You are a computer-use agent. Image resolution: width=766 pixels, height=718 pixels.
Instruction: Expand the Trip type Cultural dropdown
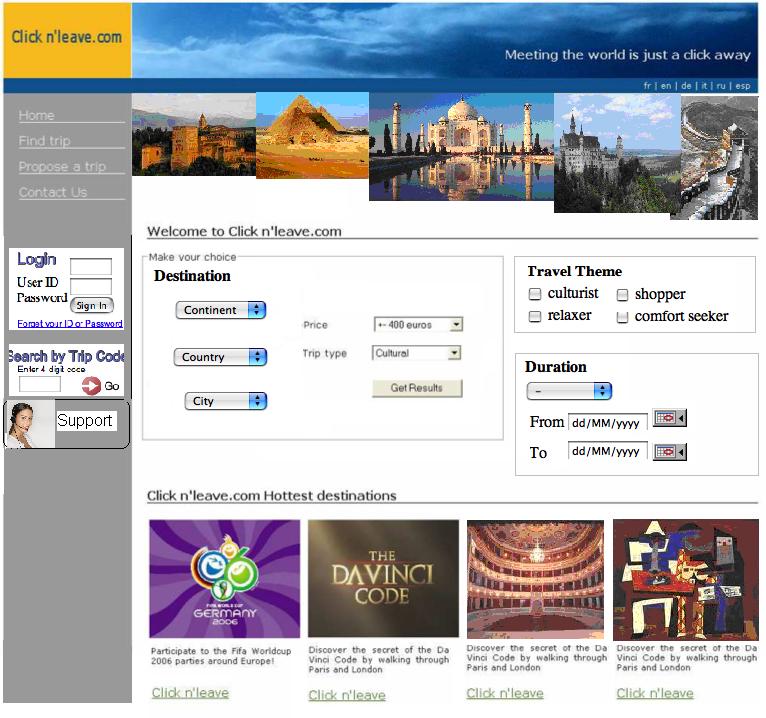(x=418, y=353)
